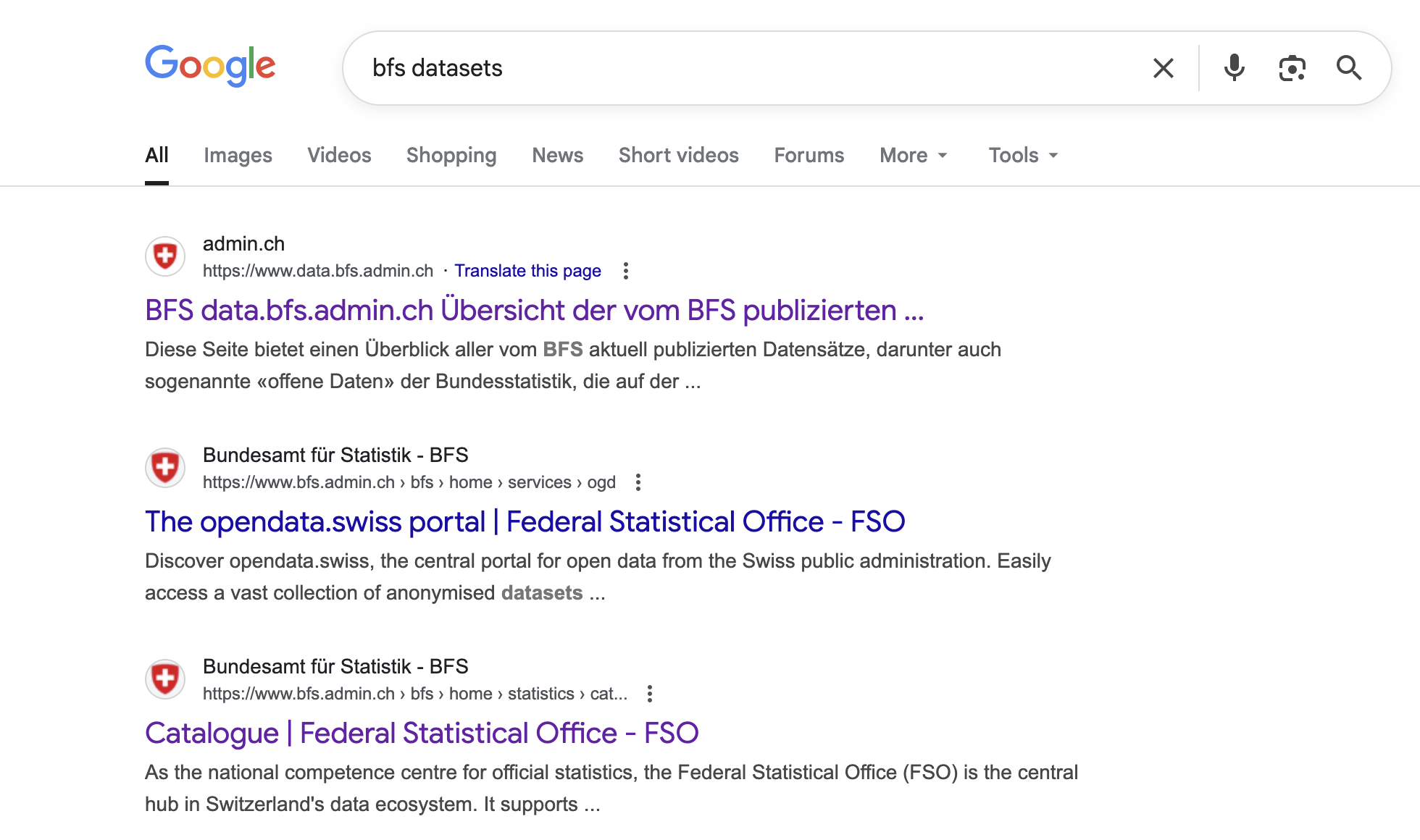
Task: Expand the Tools dropdown
Action: coord(1023,155)
